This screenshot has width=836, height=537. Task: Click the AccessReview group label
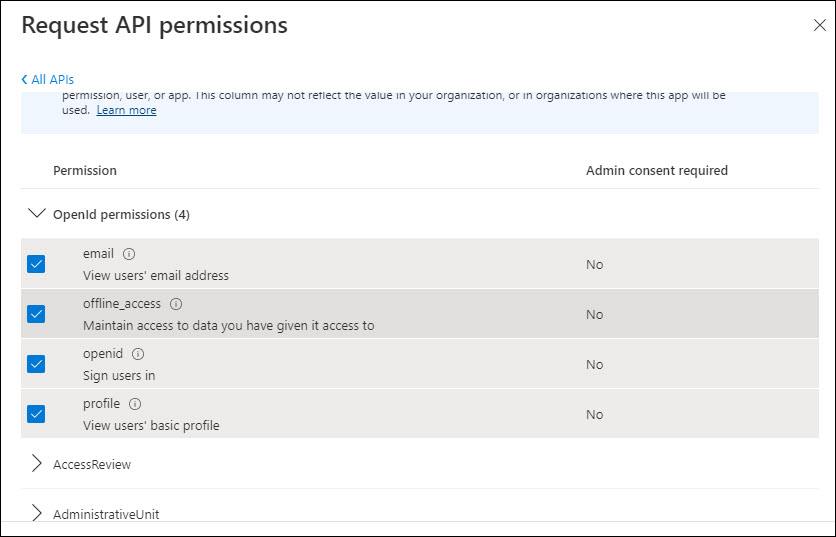[x=92, y=464]
